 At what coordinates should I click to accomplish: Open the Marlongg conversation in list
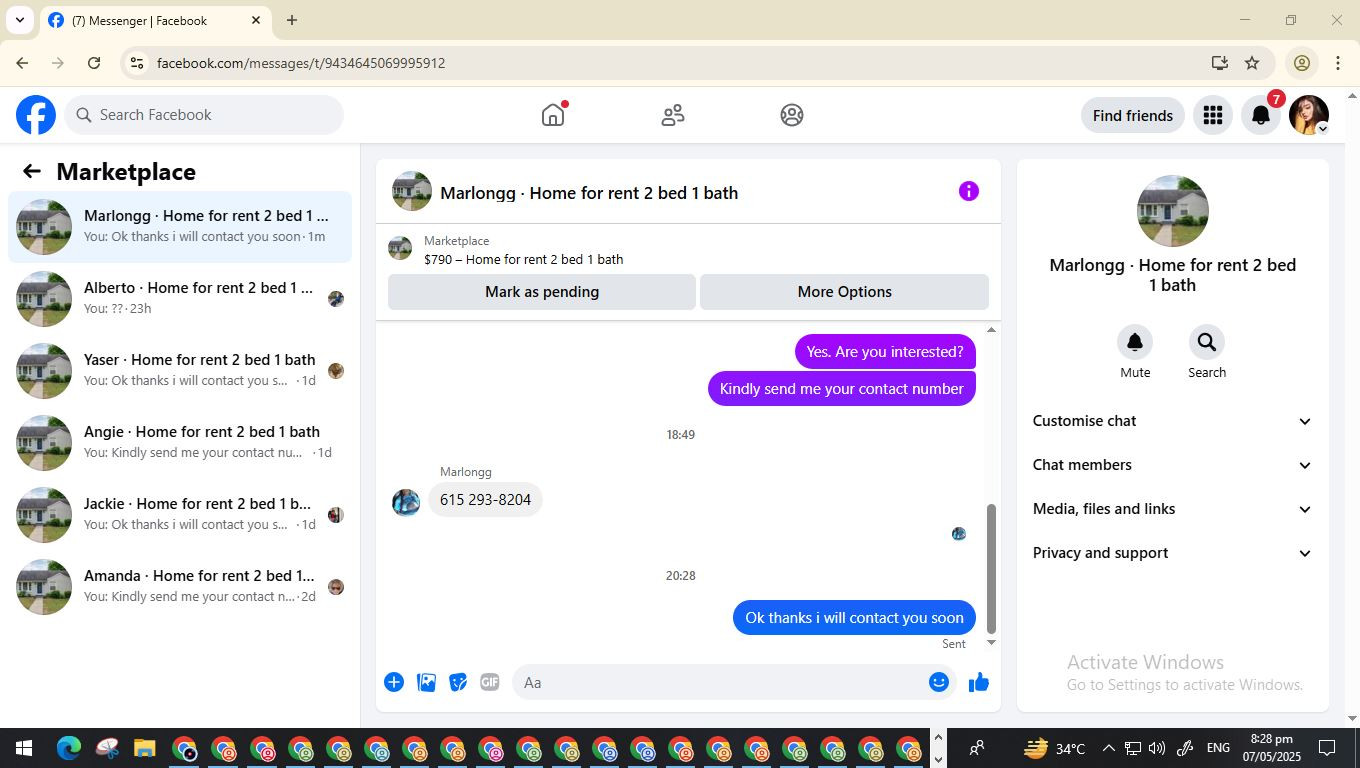pyautogui.click(x=180, y=227)
